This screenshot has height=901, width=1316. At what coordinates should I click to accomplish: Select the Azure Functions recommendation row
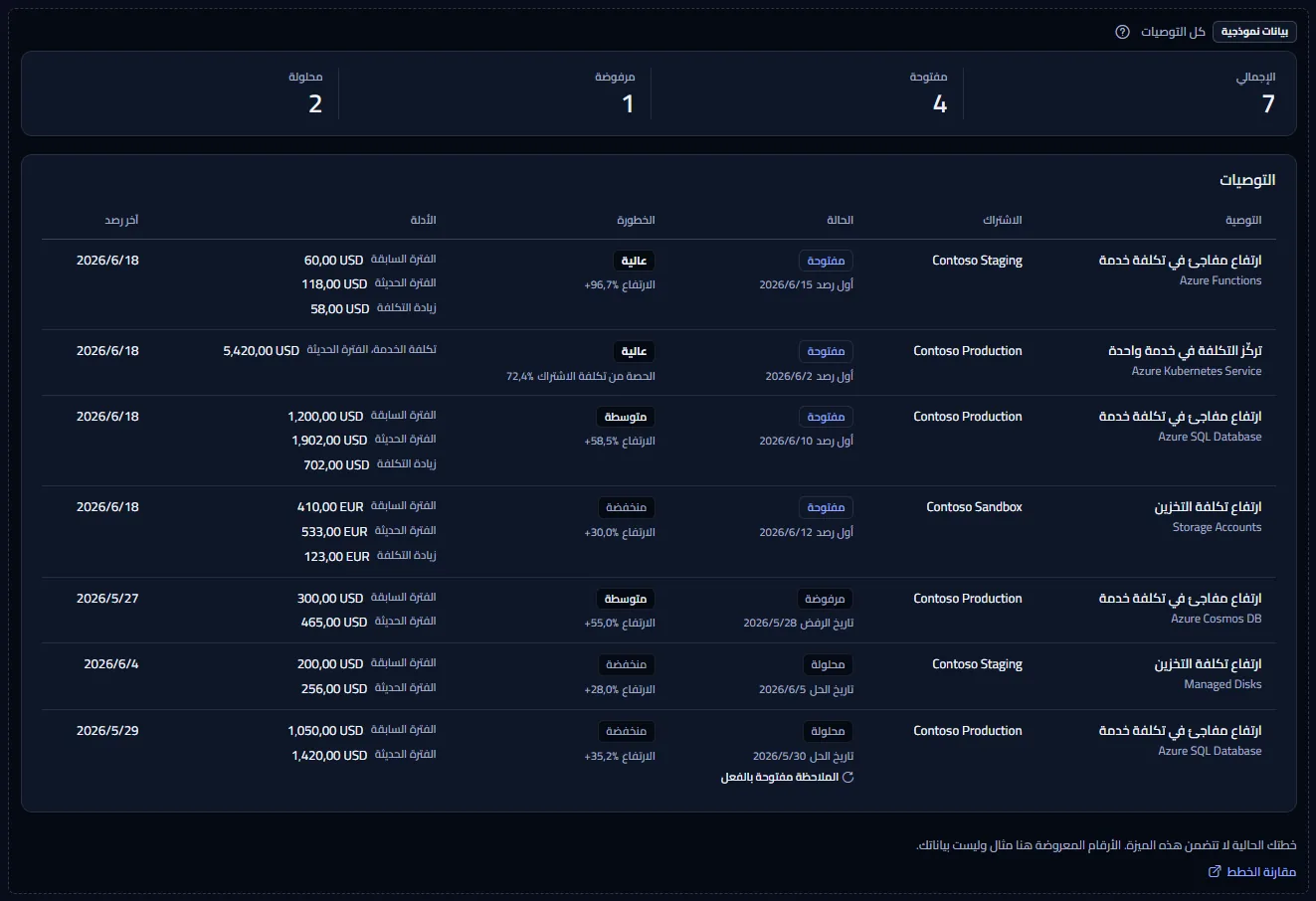658,284
